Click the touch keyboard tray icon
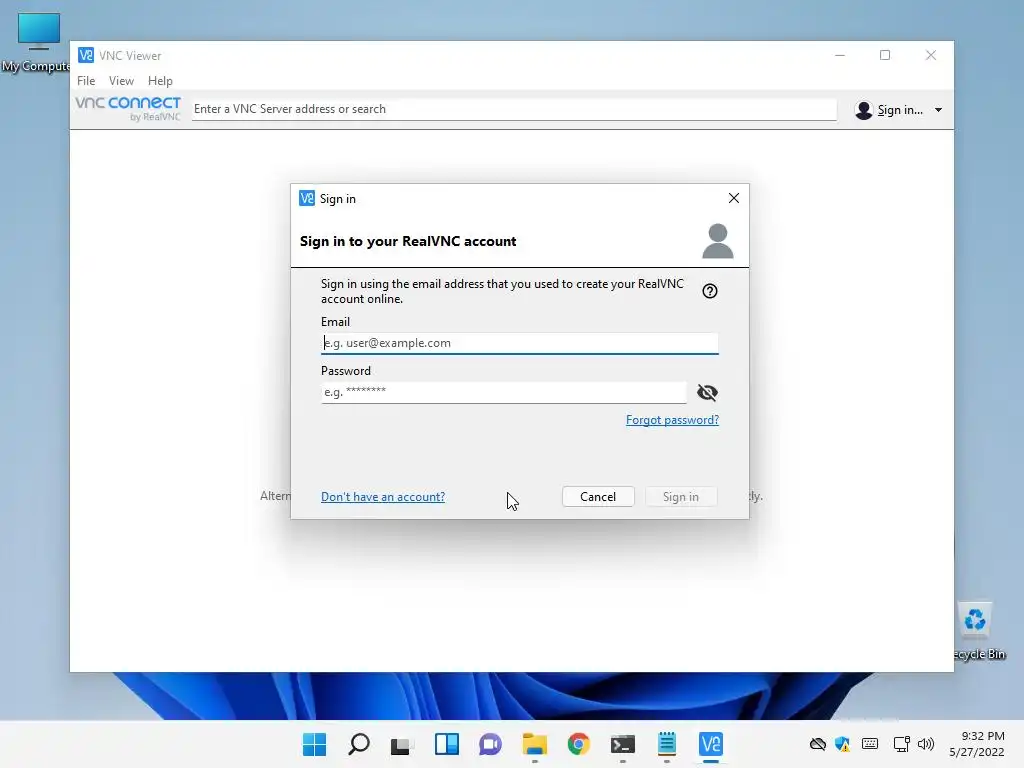 coord(870,744)
